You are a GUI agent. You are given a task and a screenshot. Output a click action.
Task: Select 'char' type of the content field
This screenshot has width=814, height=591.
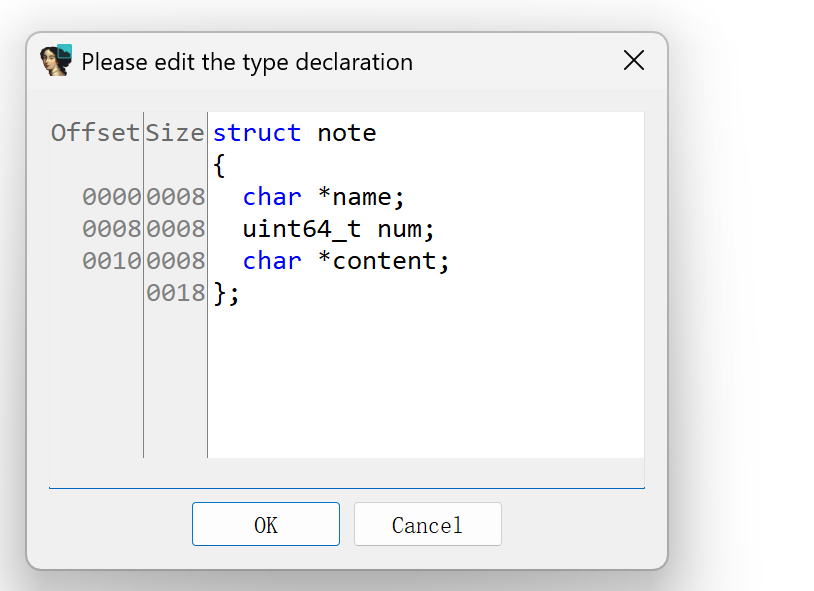[271, 261]
